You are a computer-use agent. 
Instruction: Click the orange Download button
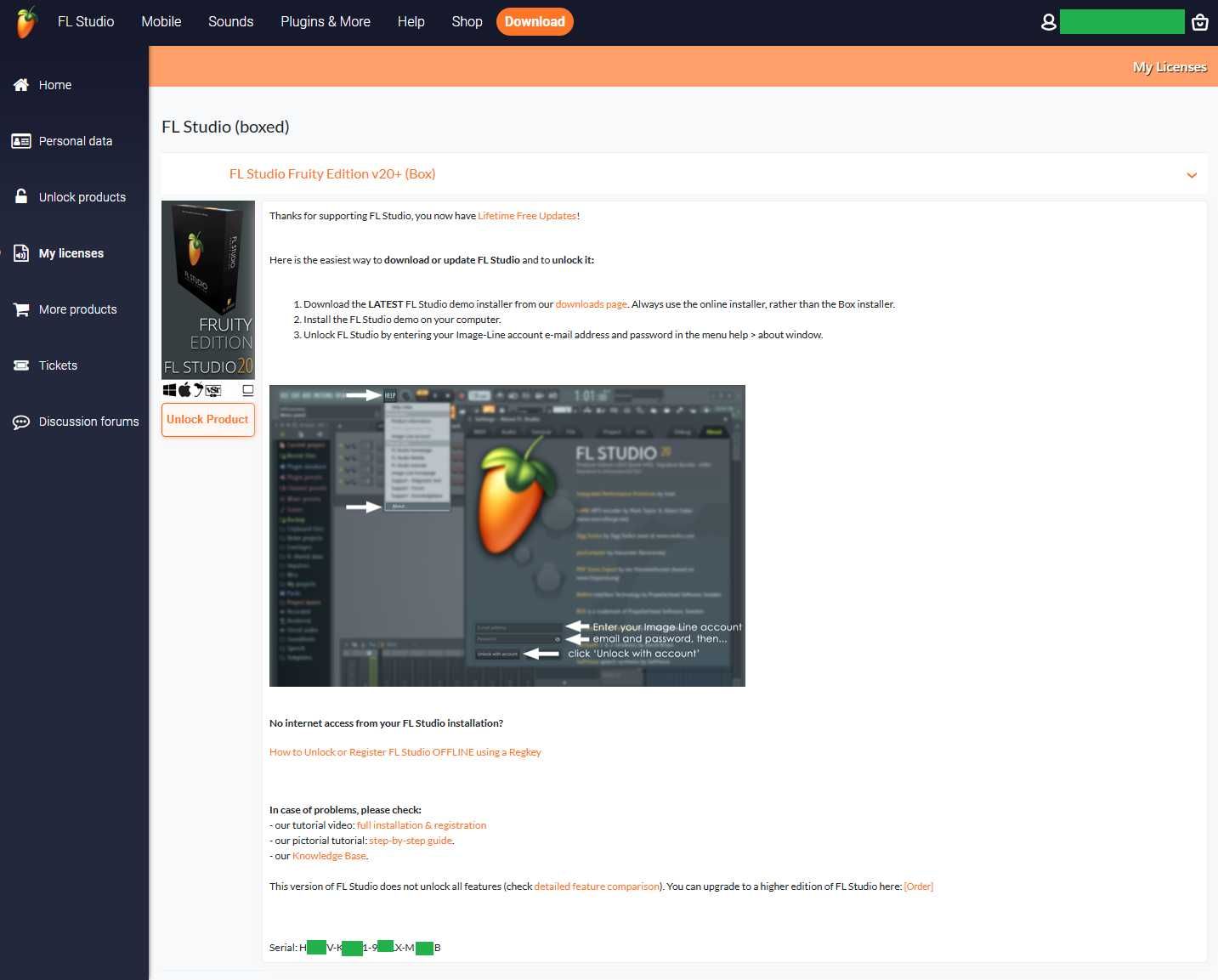[x=535, y=21]
